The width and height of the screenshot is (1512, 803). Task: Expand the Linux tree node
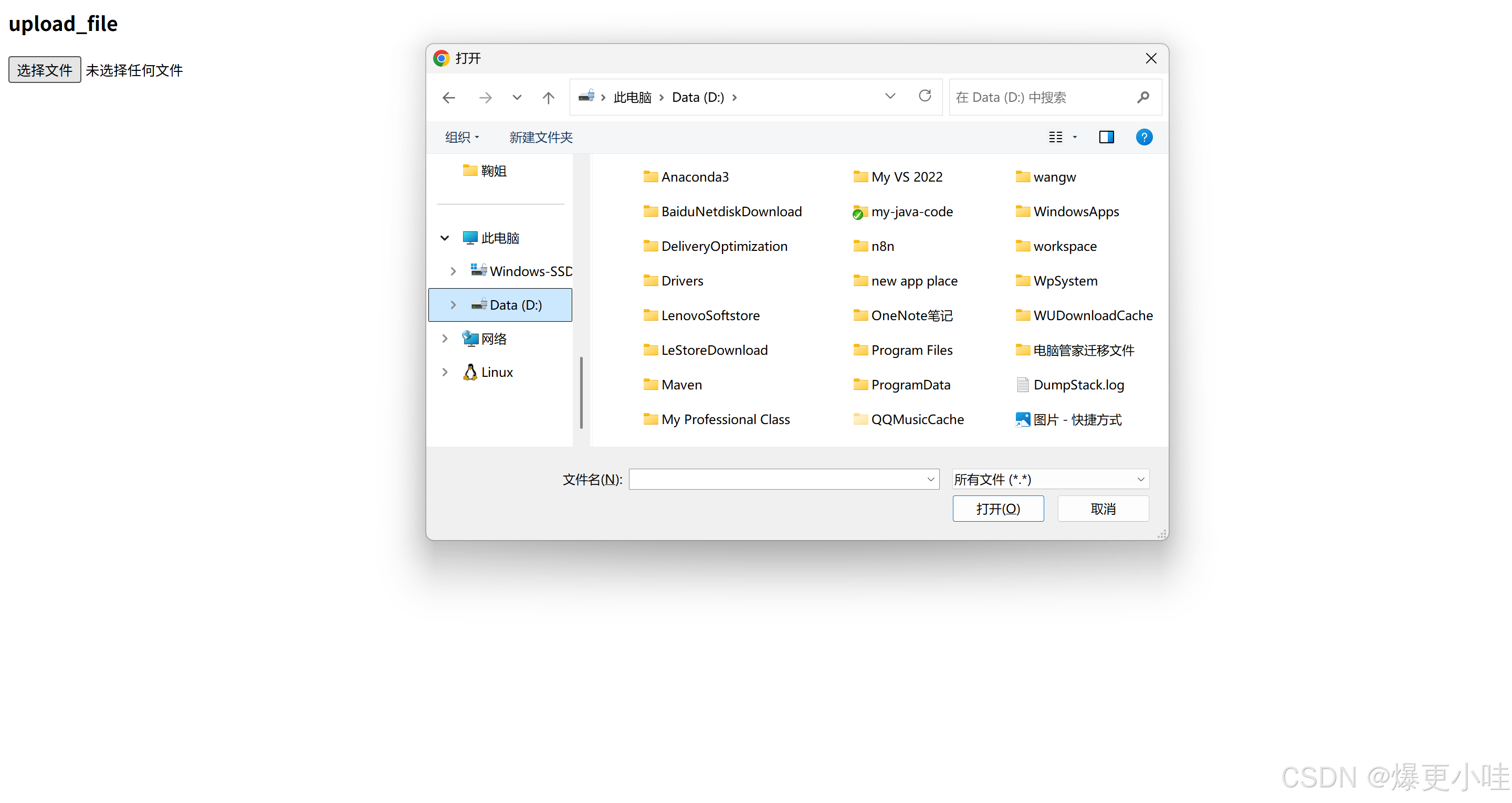pyautogui.click(x=444, y=372)
